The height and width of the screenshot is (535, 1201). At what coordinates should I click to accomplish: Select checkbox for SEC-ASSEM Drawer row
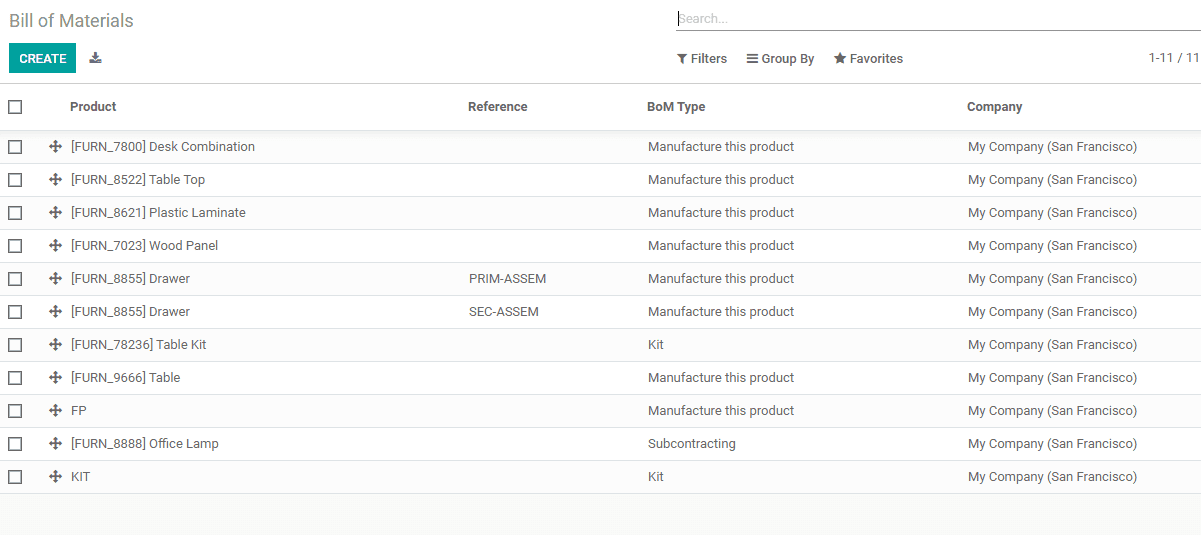click(15, 312)
